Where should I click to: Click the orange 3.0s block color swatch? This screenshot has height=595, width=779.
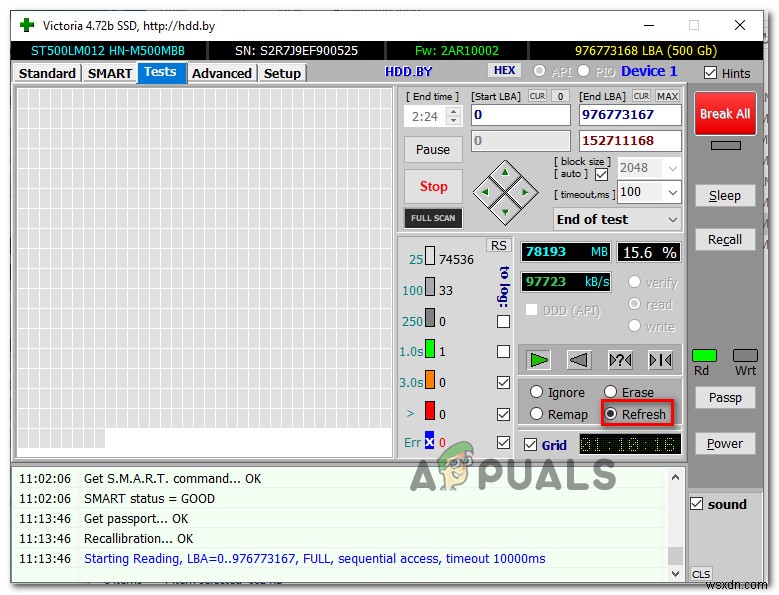coord(430,380)
